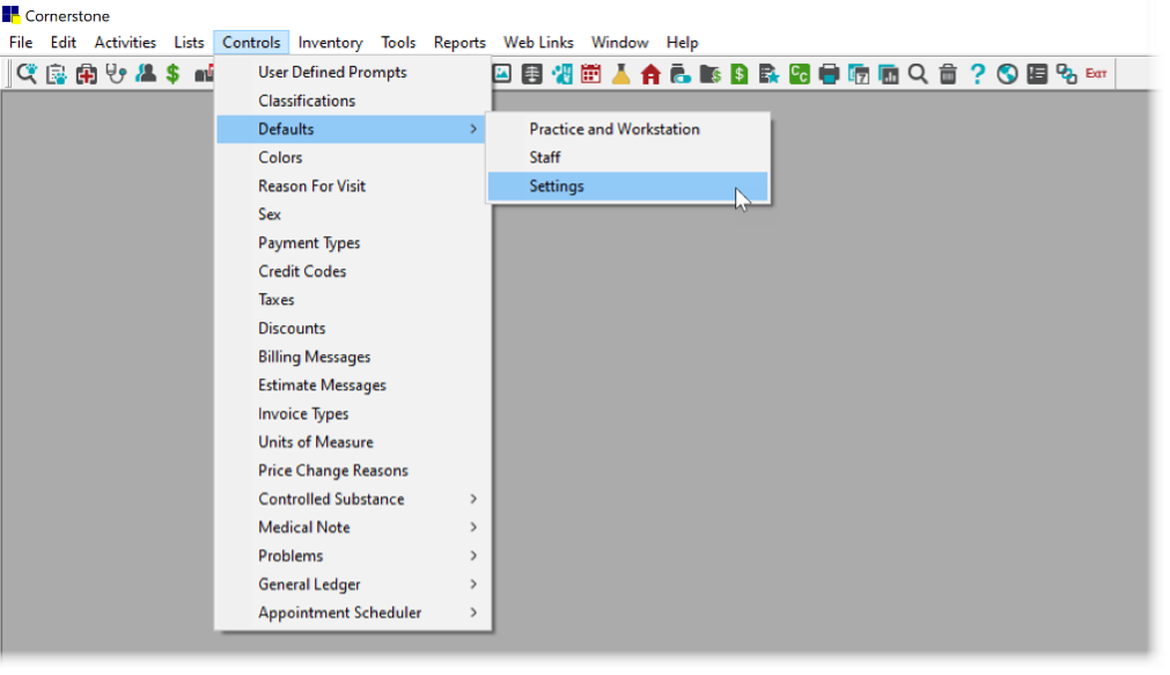Open the pill bottle prescription icon

[x=681, y=74]
